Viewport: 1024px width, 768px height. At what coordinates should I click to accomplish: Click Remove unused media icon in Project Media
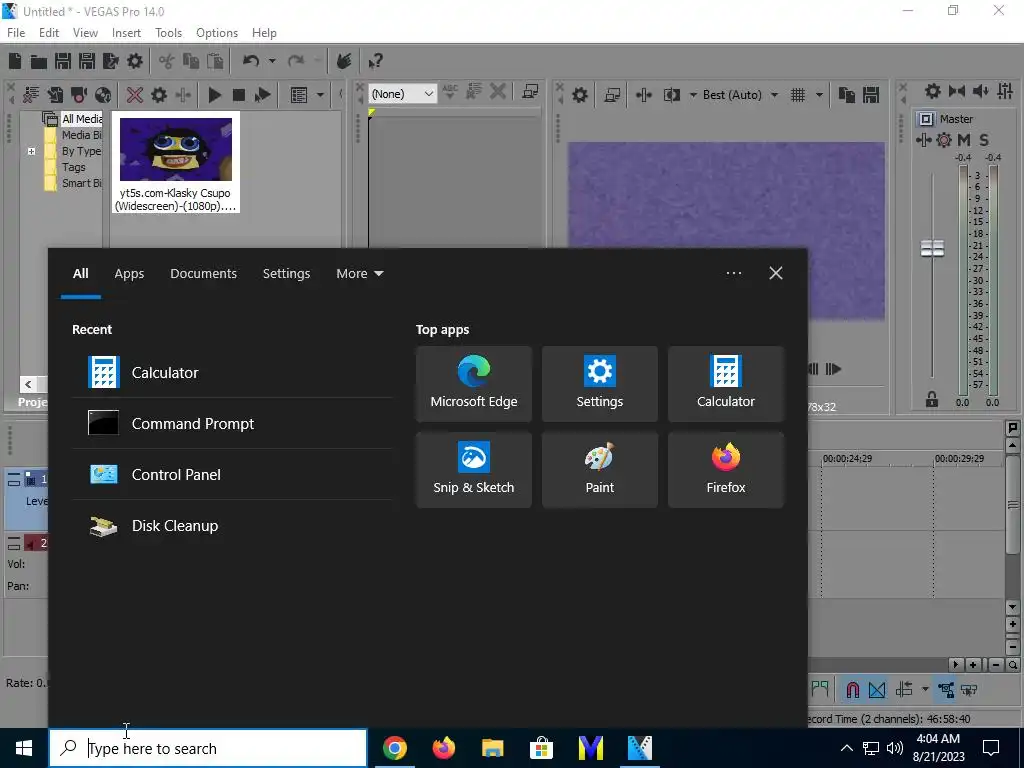tap(31, 95)
